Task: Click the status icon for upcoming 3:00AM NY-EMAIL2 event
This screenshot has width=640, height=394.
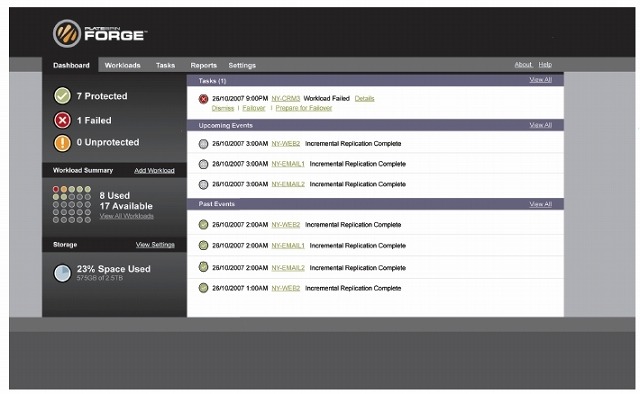Action: coord(203,185)
